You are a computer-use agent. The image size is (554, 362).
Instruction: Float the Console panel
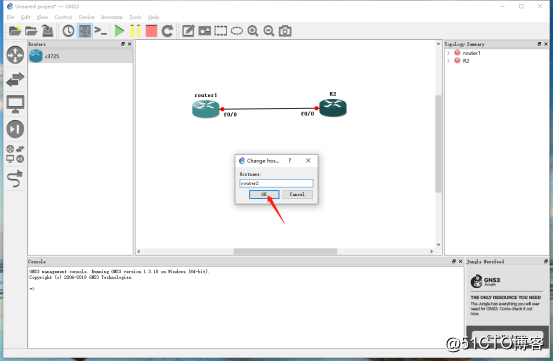point(454,262)
